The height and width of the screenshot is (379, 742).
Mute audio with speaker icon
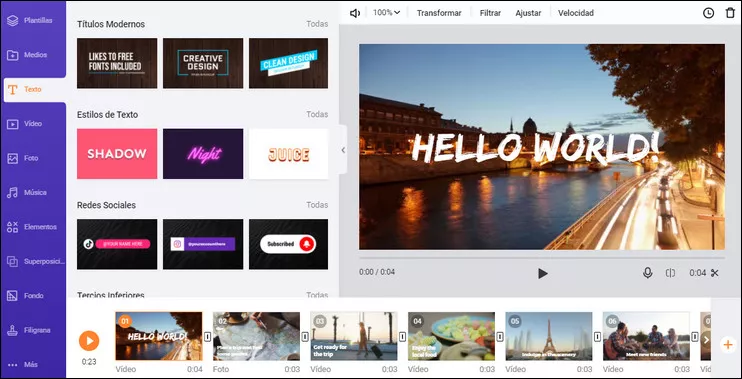[355, 13]
